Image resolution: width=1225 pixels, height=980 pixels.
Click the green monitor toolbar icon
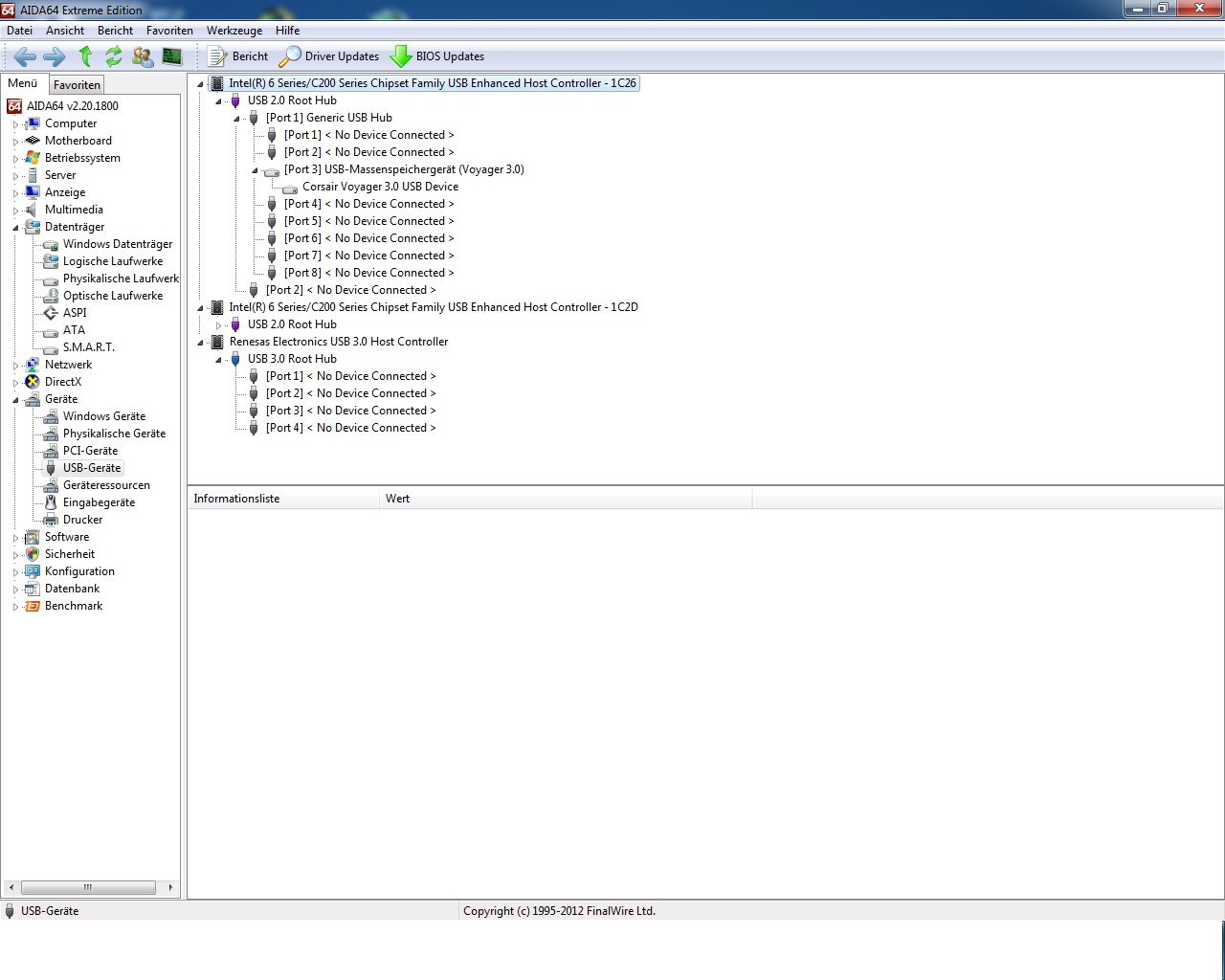[172, 56]
